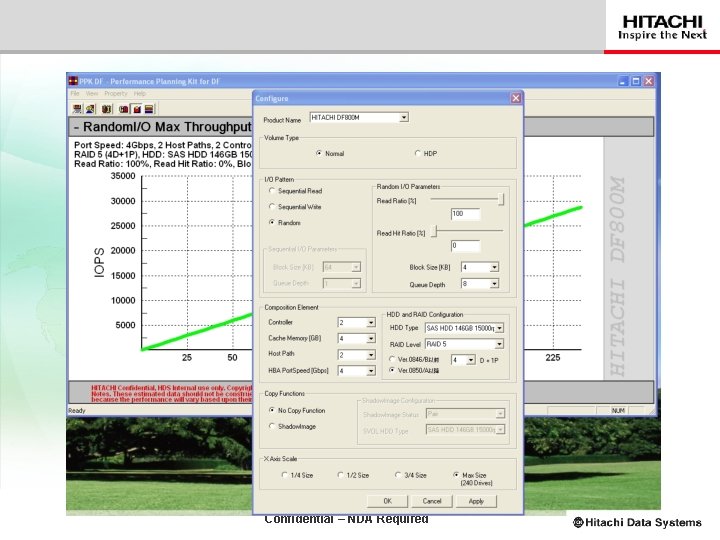The width and height of the screenshot is (720, 540).
Task: Click the Read Hit Ratio [%] slider handle
Action: 435,231
